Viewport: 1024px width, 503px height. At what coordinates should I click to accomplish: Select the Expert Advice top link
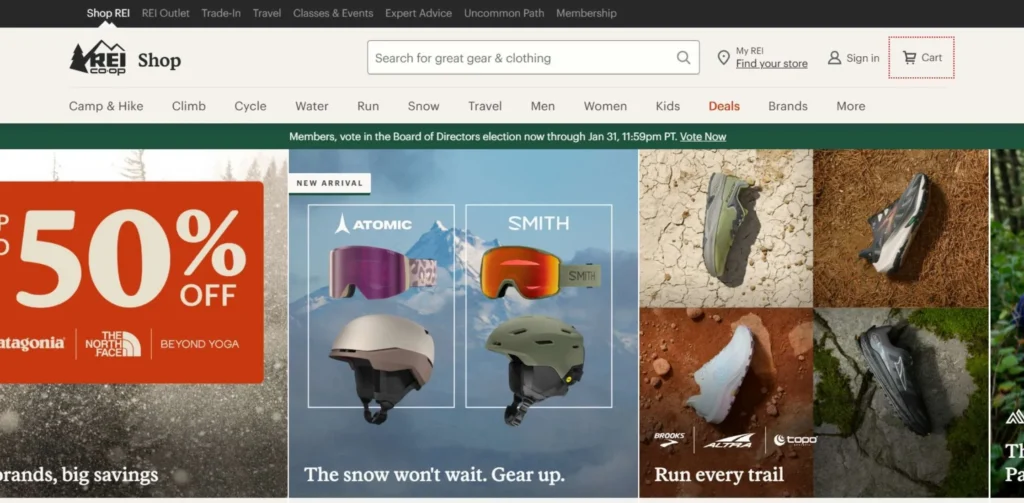pyautogui.click(x=418, y=14)
